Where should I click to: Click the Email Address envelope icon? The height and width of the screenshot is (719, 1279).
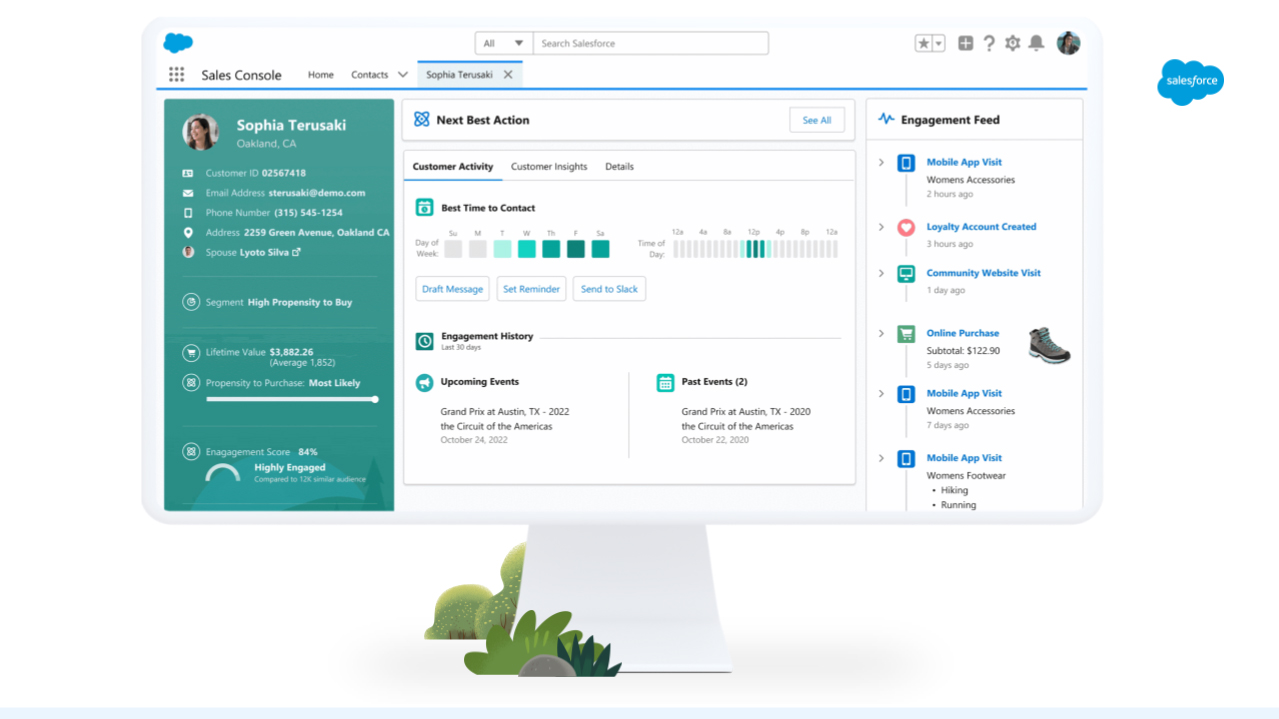pos(188,193)
